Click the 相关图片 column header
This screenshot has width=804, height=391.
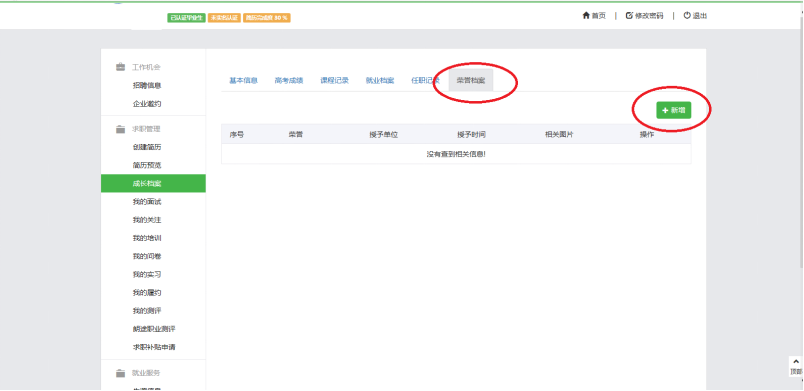tap(559, 135)
